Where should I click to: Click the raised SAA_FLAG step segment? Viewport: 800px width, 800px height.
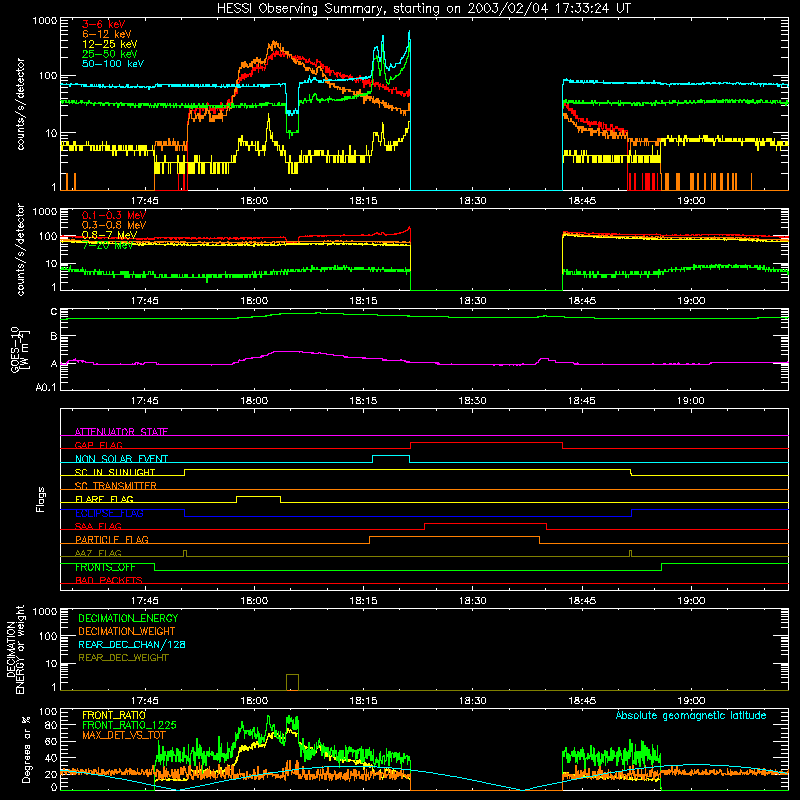pos(485,523)
